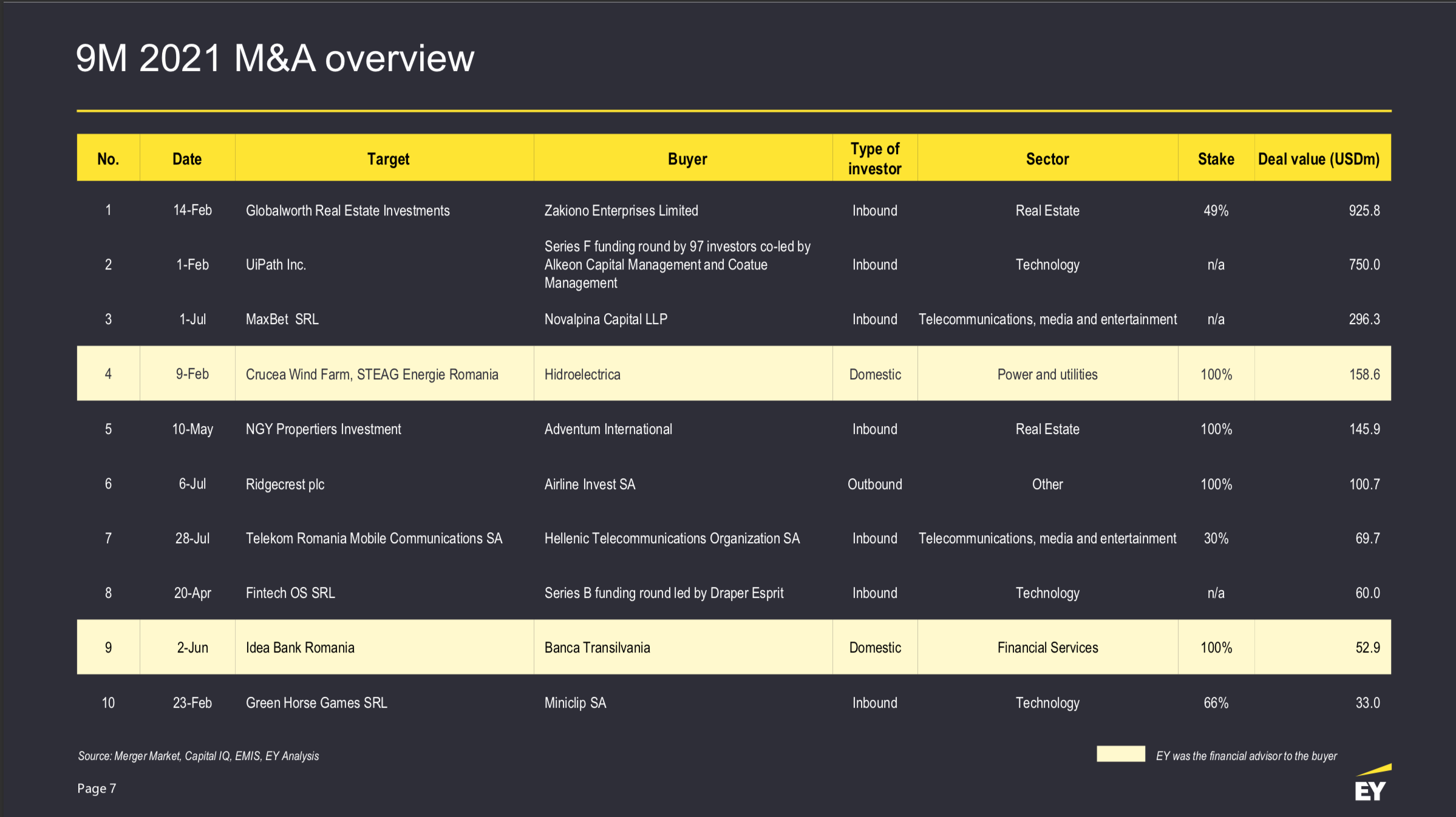Select 'Telekom Romania Mobile Communications SA'
The height and width of the screenshot is (817, 1456).
[x=374, y=538]
